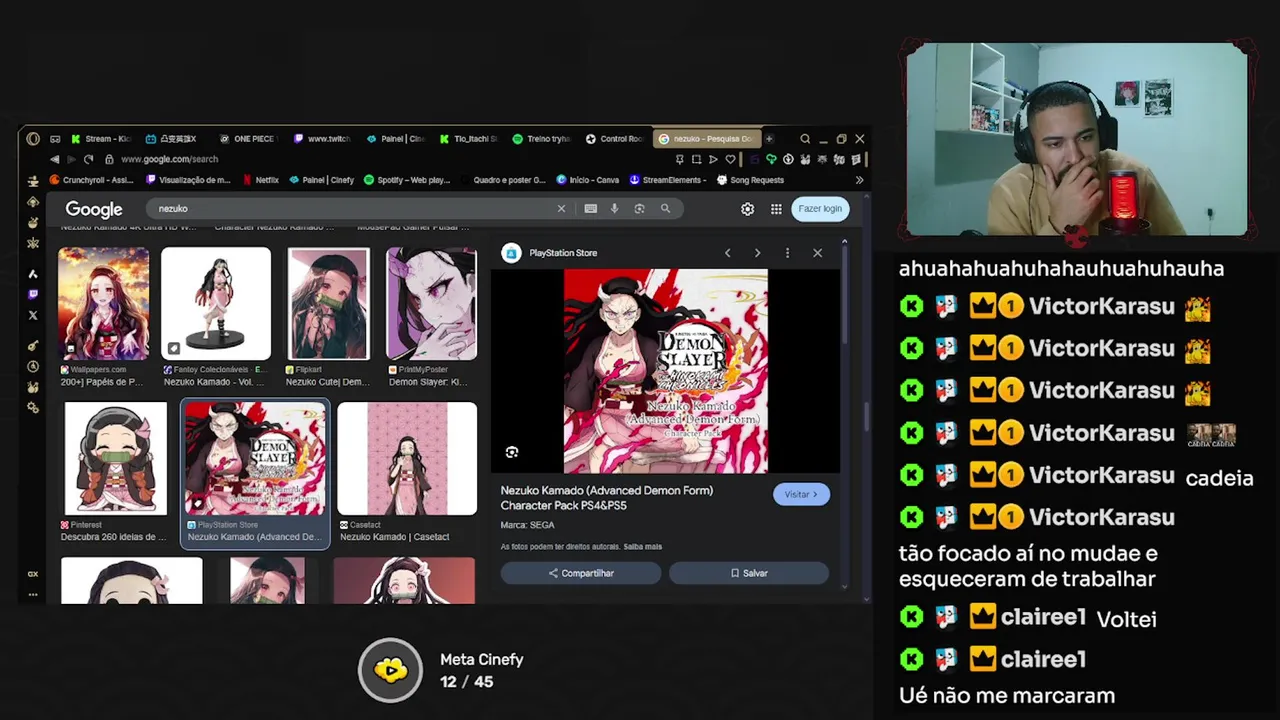
Task: Show previous image in preview panel
Action: click(x=727, y=253)
